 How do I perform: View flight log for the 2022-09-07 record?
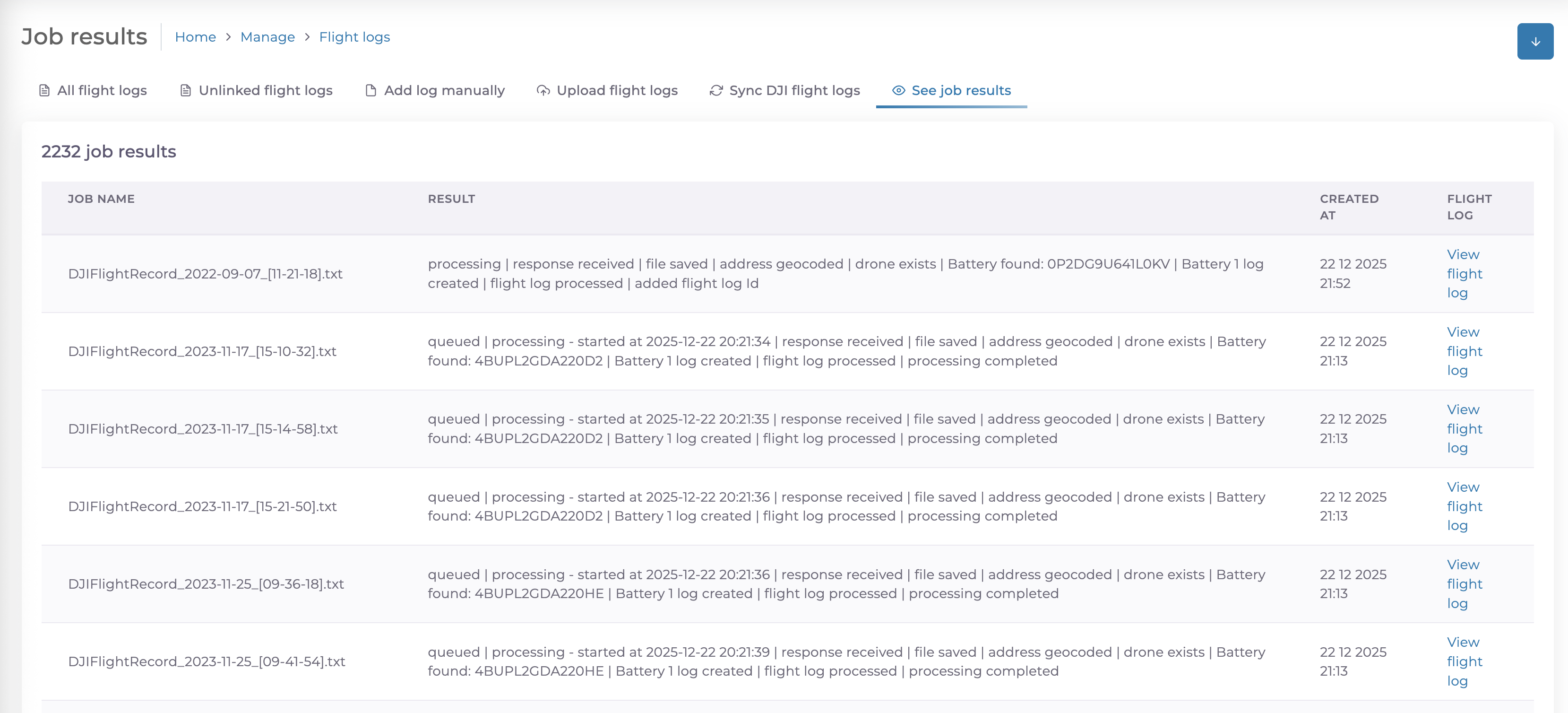pos(1464,274)
